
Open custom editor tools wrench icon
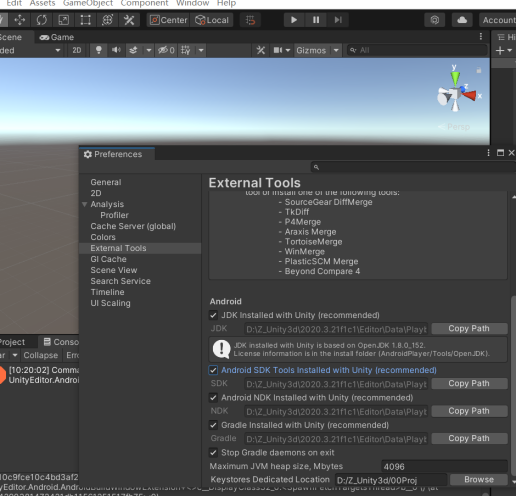(129, 20)
